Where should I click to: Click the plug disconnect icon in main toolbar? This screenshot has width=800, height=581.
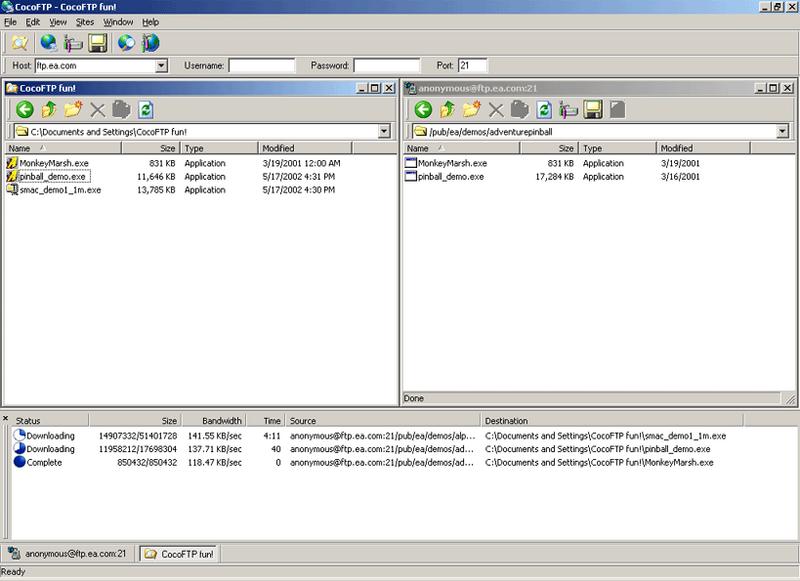tap(73, 43)
